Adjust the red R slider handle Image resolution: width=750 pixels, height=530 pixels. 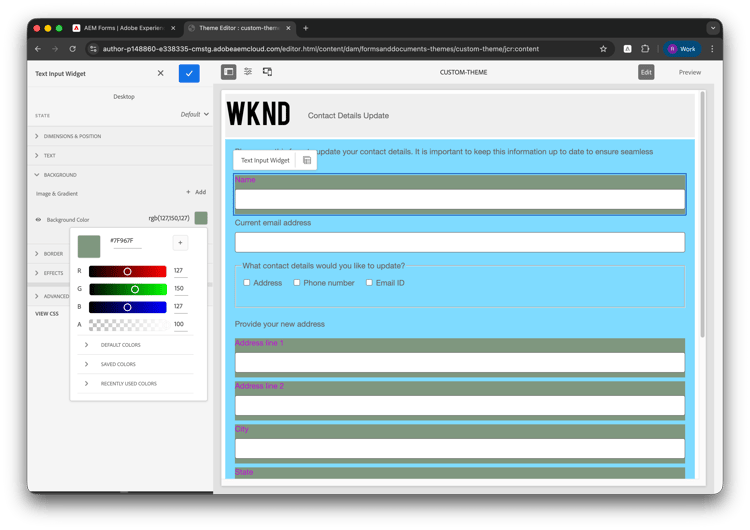coord(127,271)
